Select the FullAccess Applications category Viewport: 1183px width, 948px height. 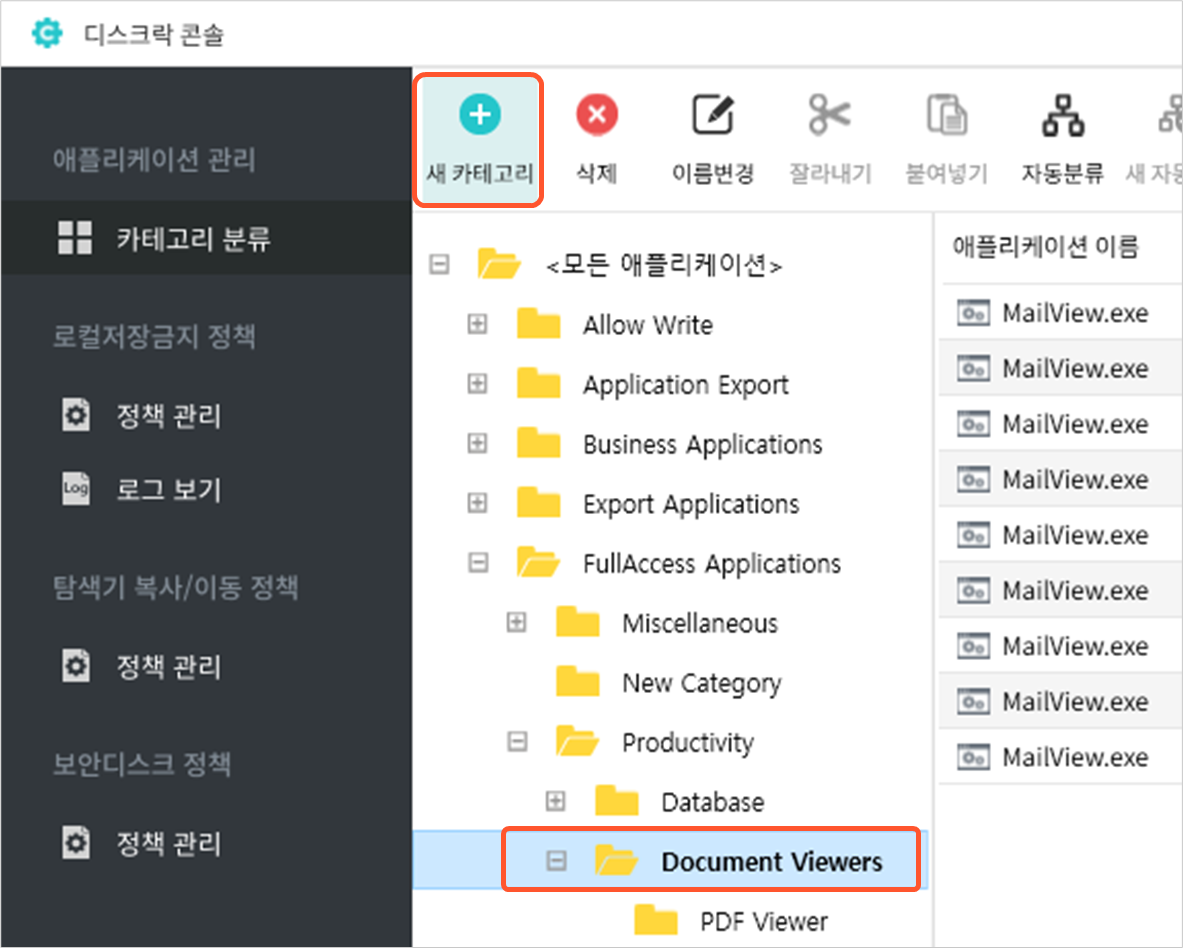point(711,563)
